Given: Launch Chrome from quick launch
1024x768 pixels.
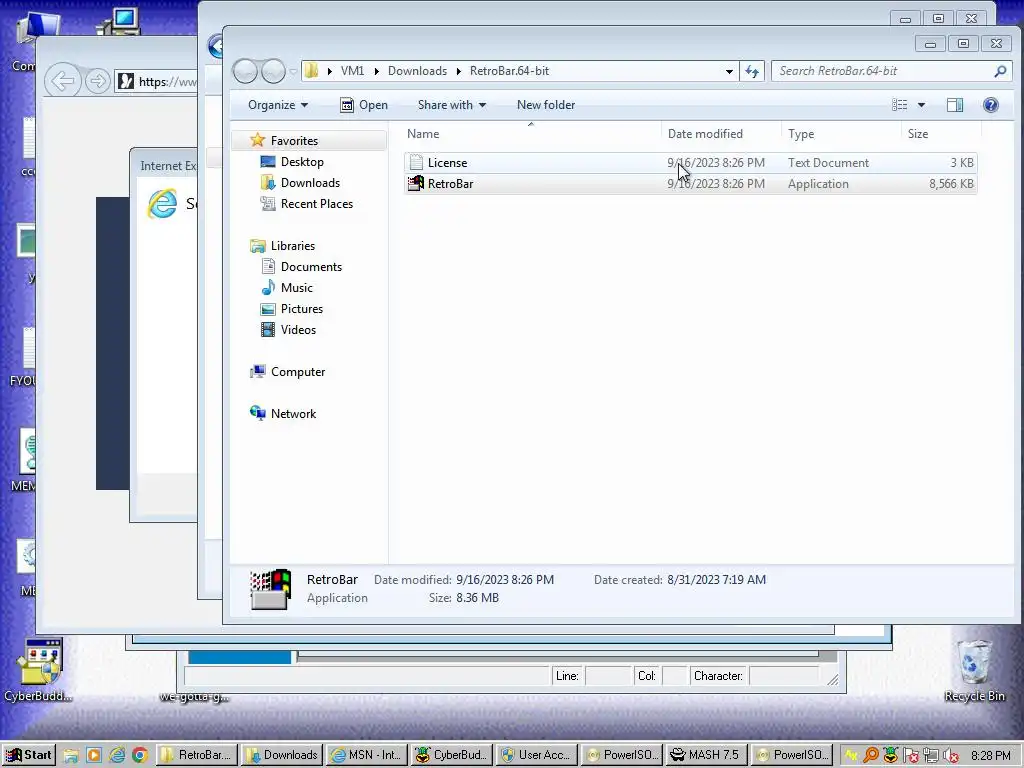Looking at the screenshot, I should (x=140, y=756).
